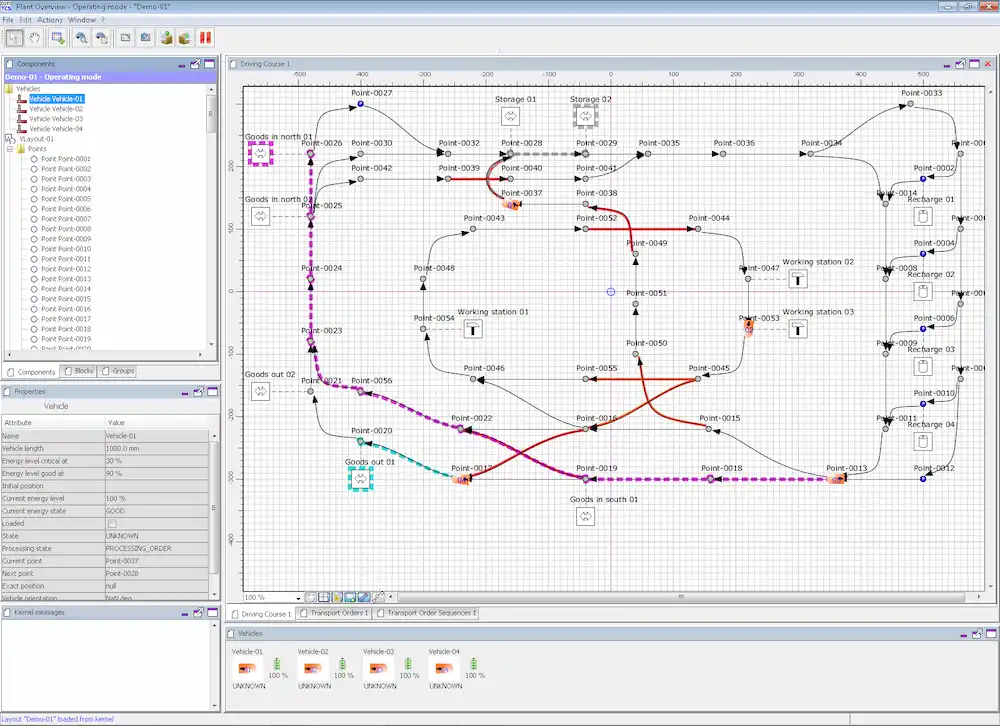
Task: Click the Goods in south 01 location icon
Action: point(585,517)
